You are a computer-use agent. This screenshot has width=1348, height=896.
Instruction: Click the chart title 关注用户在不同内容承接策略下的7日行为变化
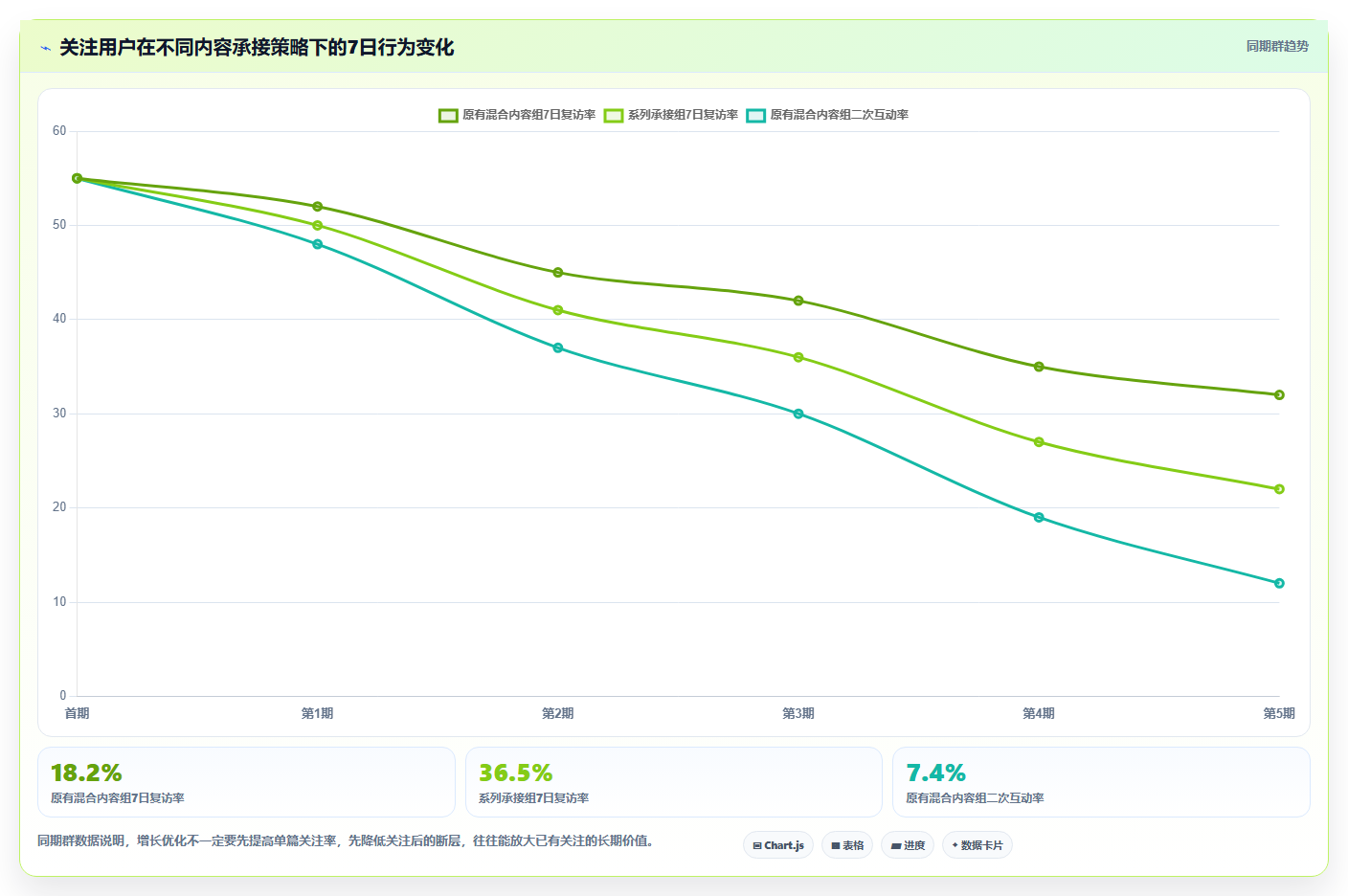pyautogui.click(x=257, y=48)
